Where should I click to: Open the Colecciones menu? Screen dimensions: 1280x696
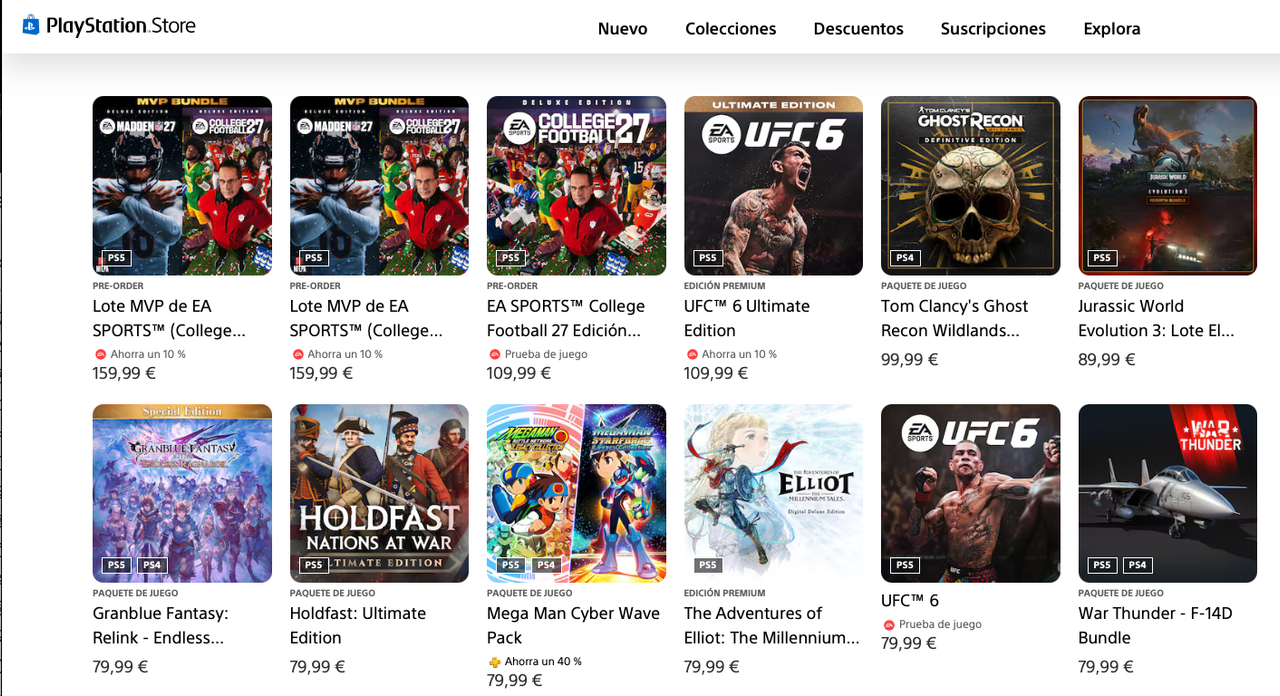point(730,29)
